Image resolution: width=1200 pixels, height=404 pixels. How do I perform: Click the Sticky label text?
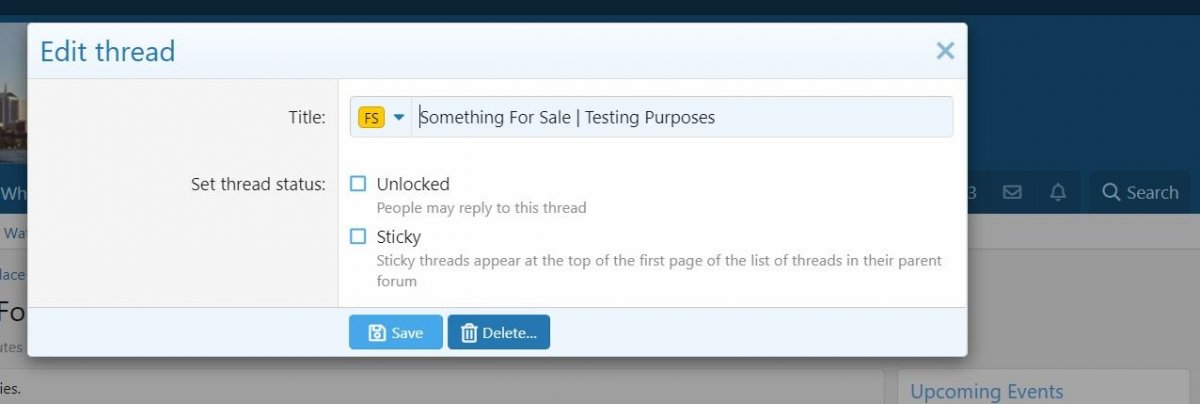tap(399, 237)
